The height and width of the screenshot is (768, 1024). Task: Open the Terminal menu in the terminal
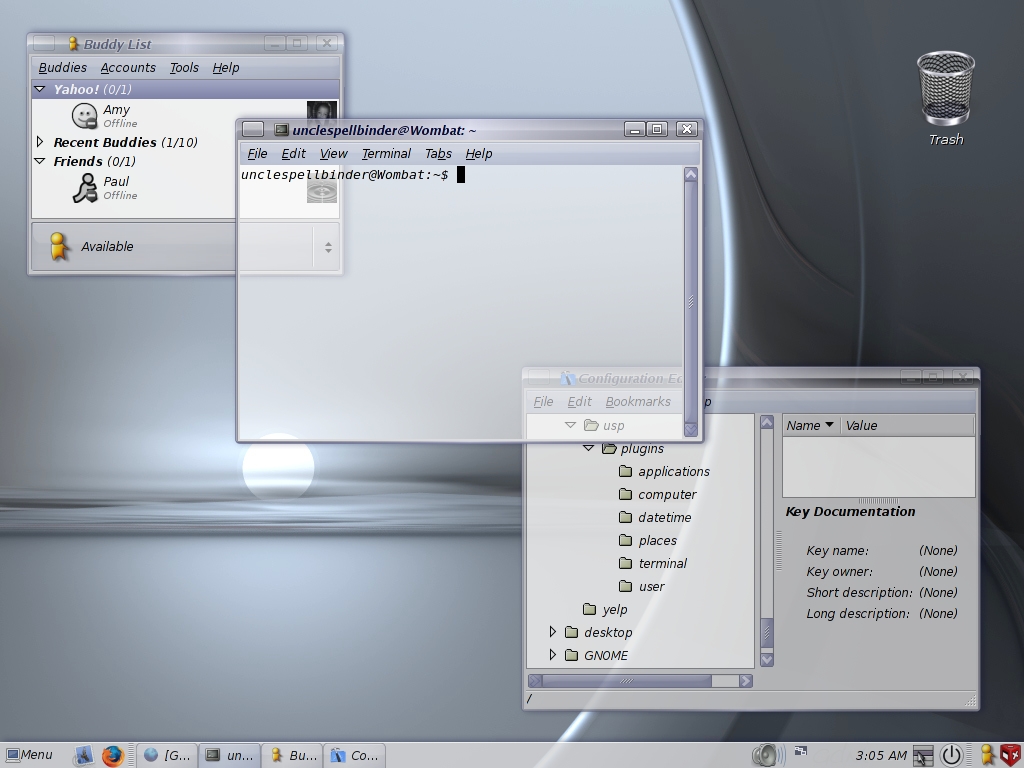tap(386, 153)
